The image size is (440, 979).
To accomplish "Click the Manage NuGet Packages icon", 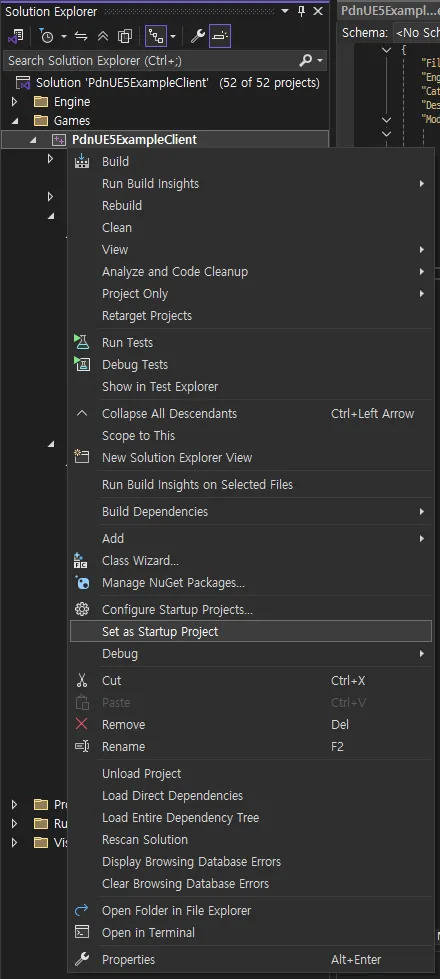I will (x=82, y=583).
